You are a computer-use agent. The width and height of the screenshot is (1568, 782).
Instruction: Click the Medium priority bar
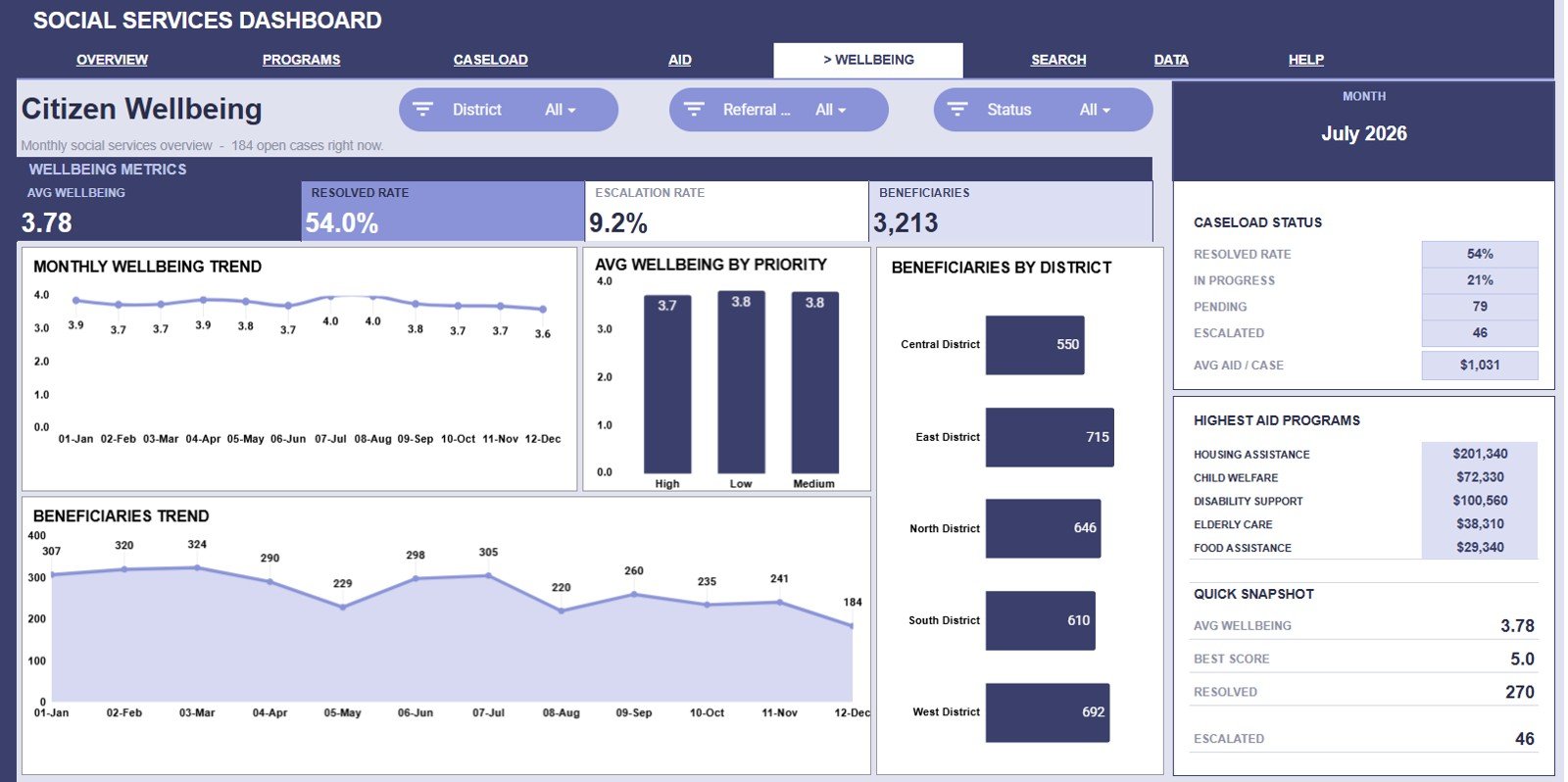[814, 382]
